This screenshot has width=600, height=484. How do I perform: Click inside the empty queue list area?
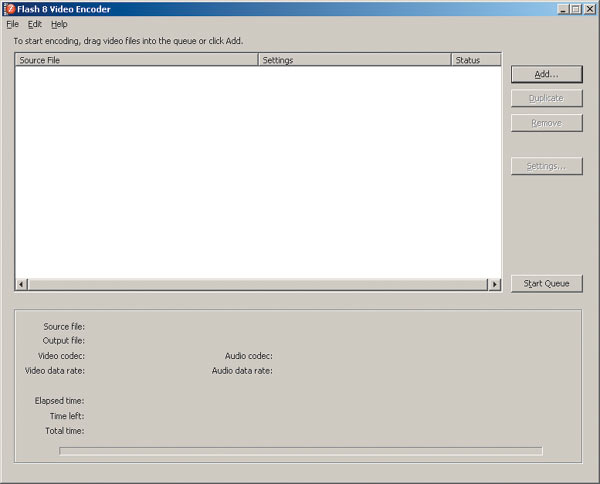click(x=258, y=170)
